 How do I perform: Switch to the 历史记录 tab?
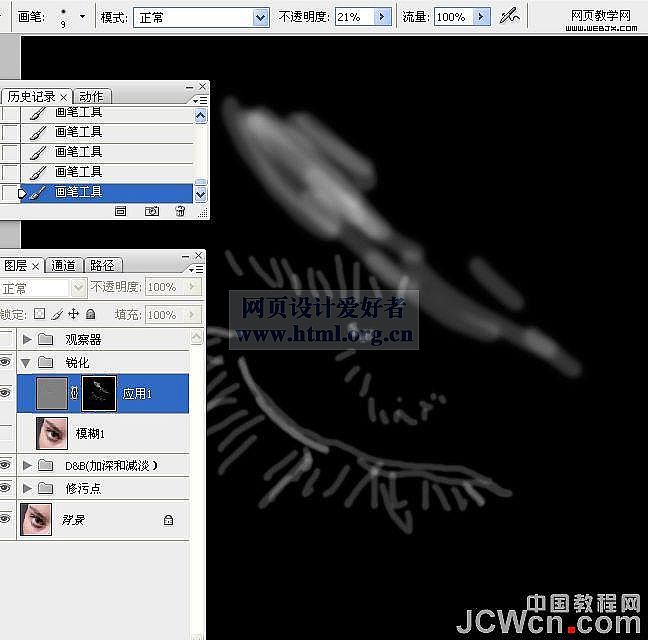[31, 97]
